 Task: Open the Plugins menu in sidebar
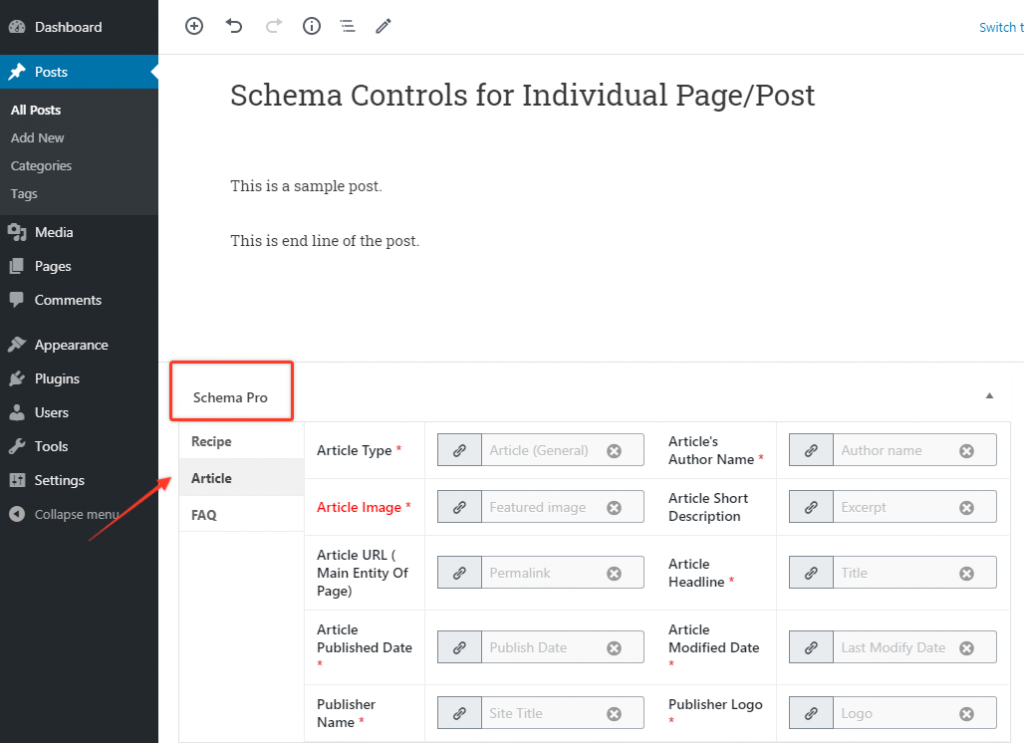click(x=57, y=379)
